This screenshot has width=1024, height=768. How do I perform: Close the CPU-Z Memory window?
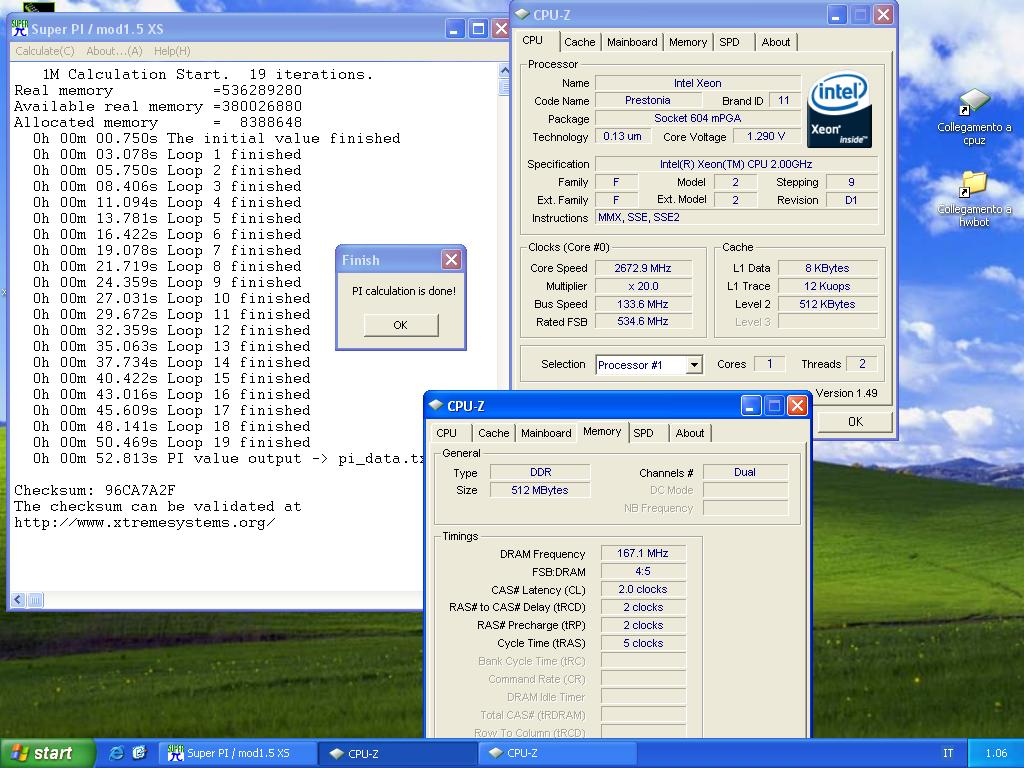797,406
